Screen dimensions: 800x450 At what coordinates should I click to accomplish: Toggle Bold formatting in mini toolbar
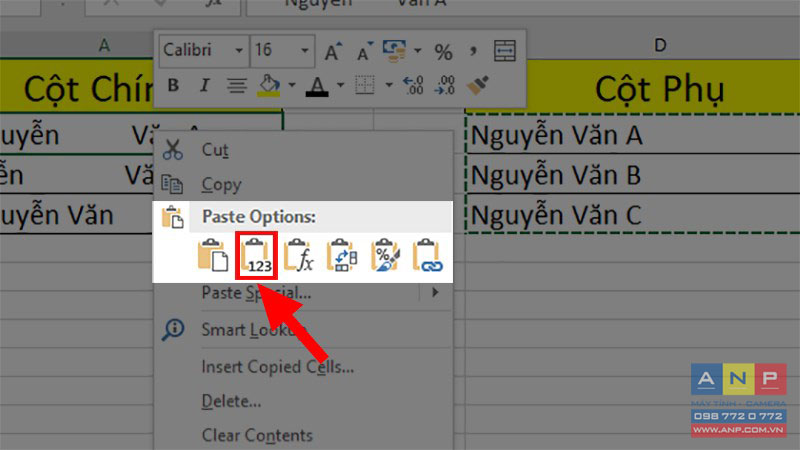173,85
